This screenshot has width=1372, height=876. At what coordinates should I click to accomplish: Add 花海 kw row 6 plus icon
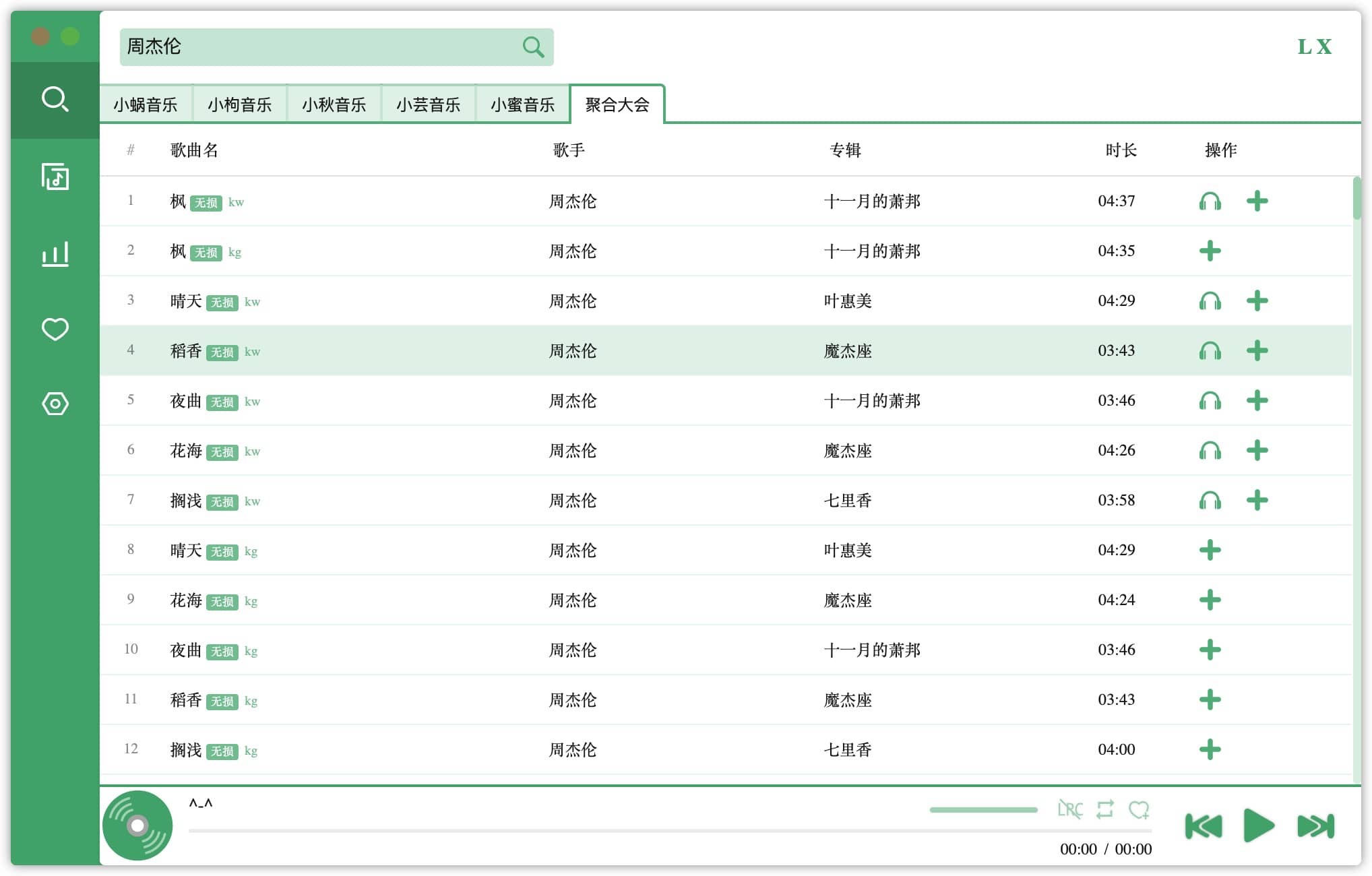[x=1257, y=450]
